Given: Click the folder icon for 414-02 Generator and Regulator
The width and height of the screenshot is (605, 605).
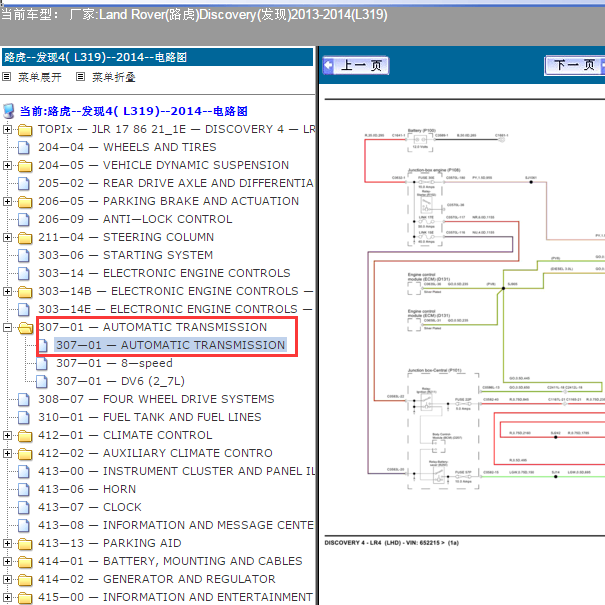Looking at the screenshot, I should tap(25, 580).
